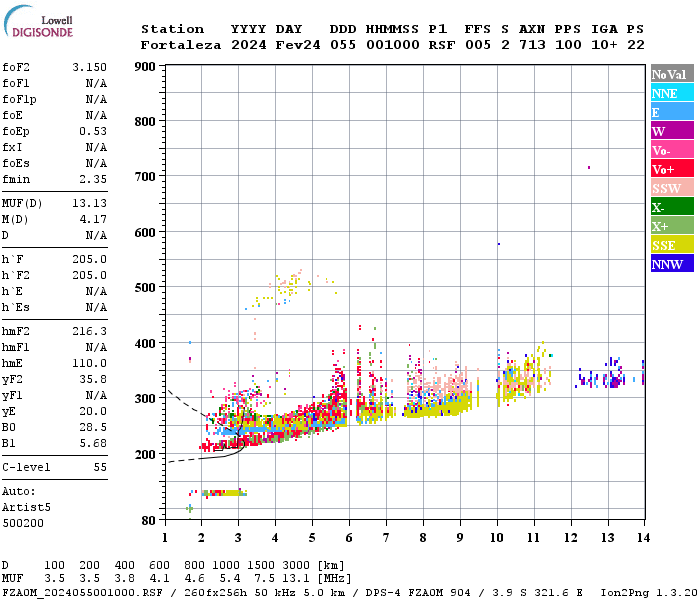Click the 14 MHz x-axis label

(643, 538)
